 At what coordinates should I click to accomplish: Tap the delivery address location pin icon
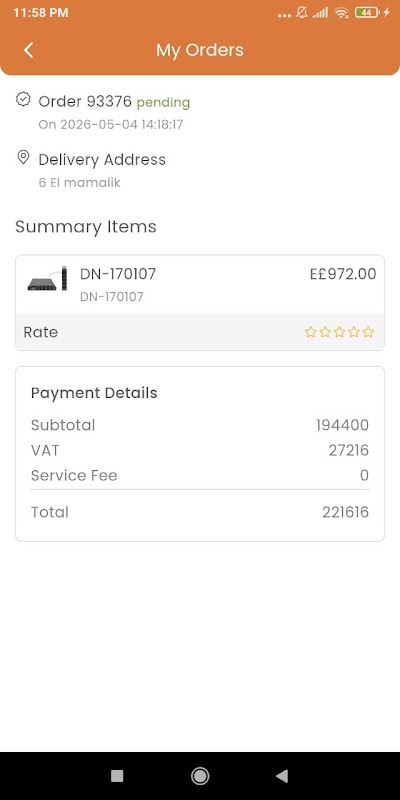[x=23, y=157]
